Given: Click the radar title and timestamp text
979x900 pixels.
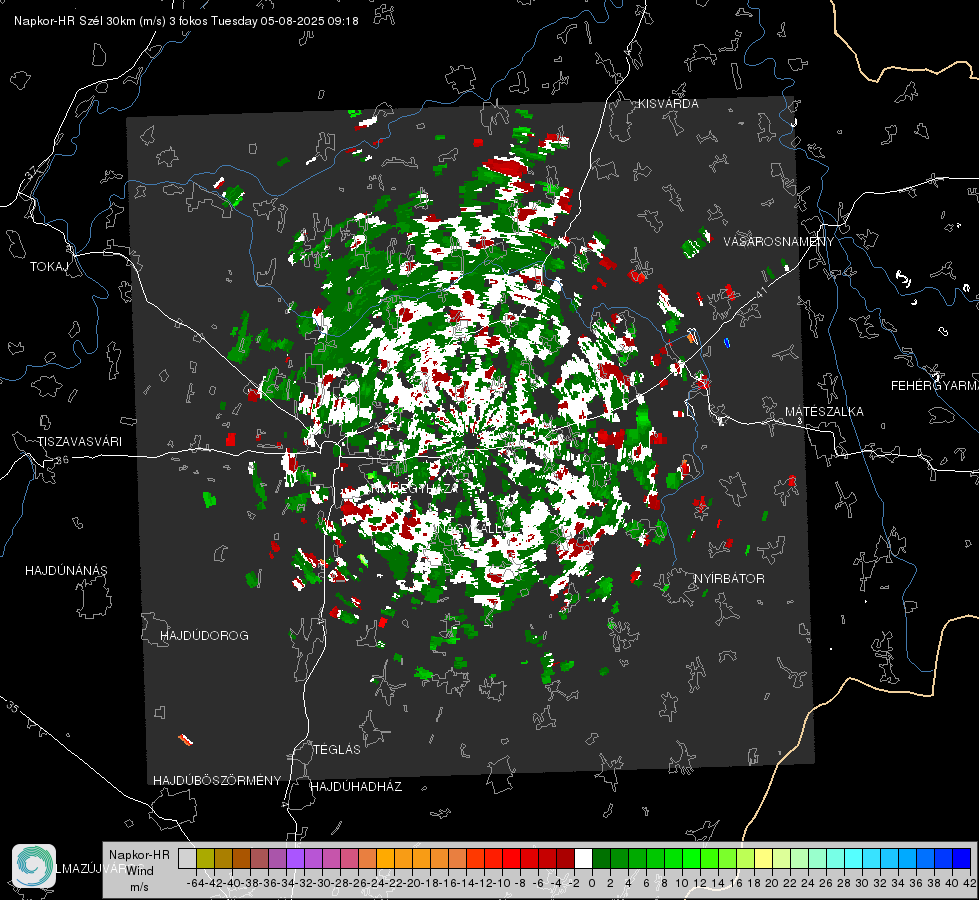Looking at the screenshot, I should (x=186, y=21).
